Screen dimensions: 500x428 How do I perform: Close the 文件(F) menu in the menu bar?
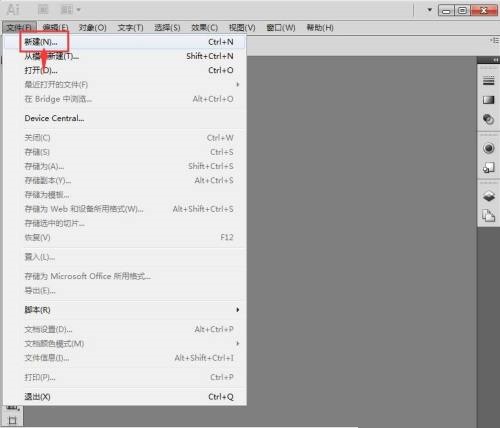(19, 27)
